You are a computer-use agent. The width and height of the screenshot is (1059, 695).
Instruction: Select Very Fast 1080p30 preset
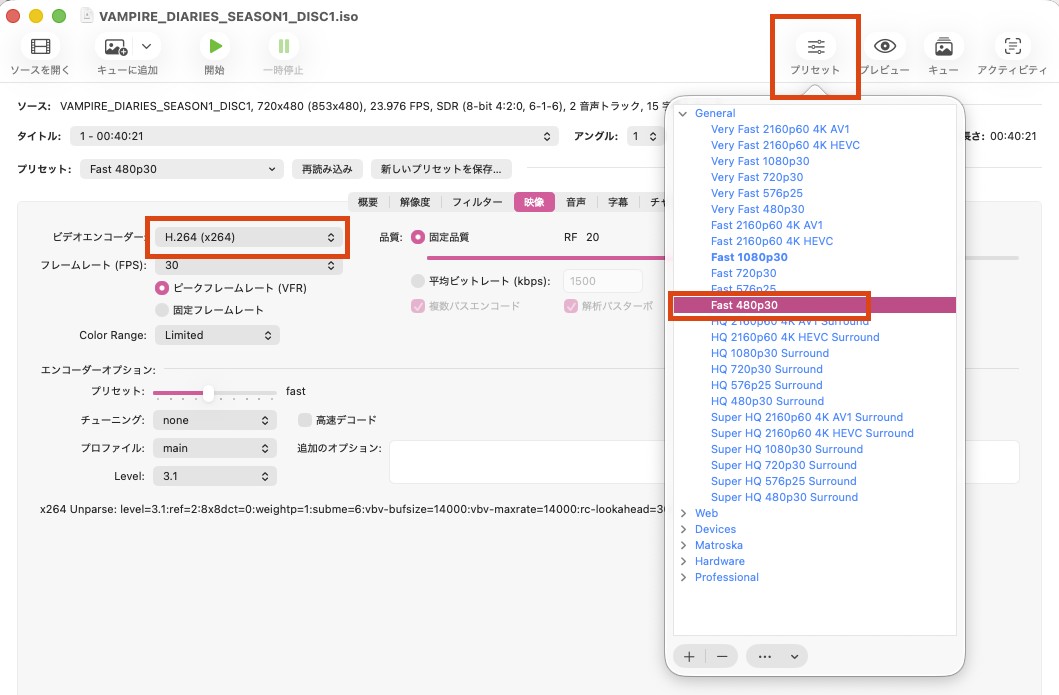coord(760,161)
